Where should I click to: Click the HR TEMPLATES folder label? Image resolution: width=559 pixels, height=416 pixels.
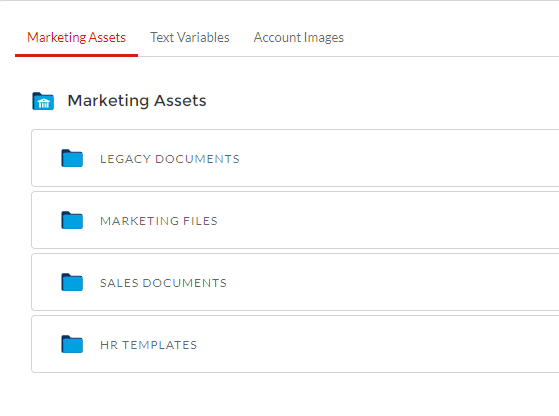148,345
